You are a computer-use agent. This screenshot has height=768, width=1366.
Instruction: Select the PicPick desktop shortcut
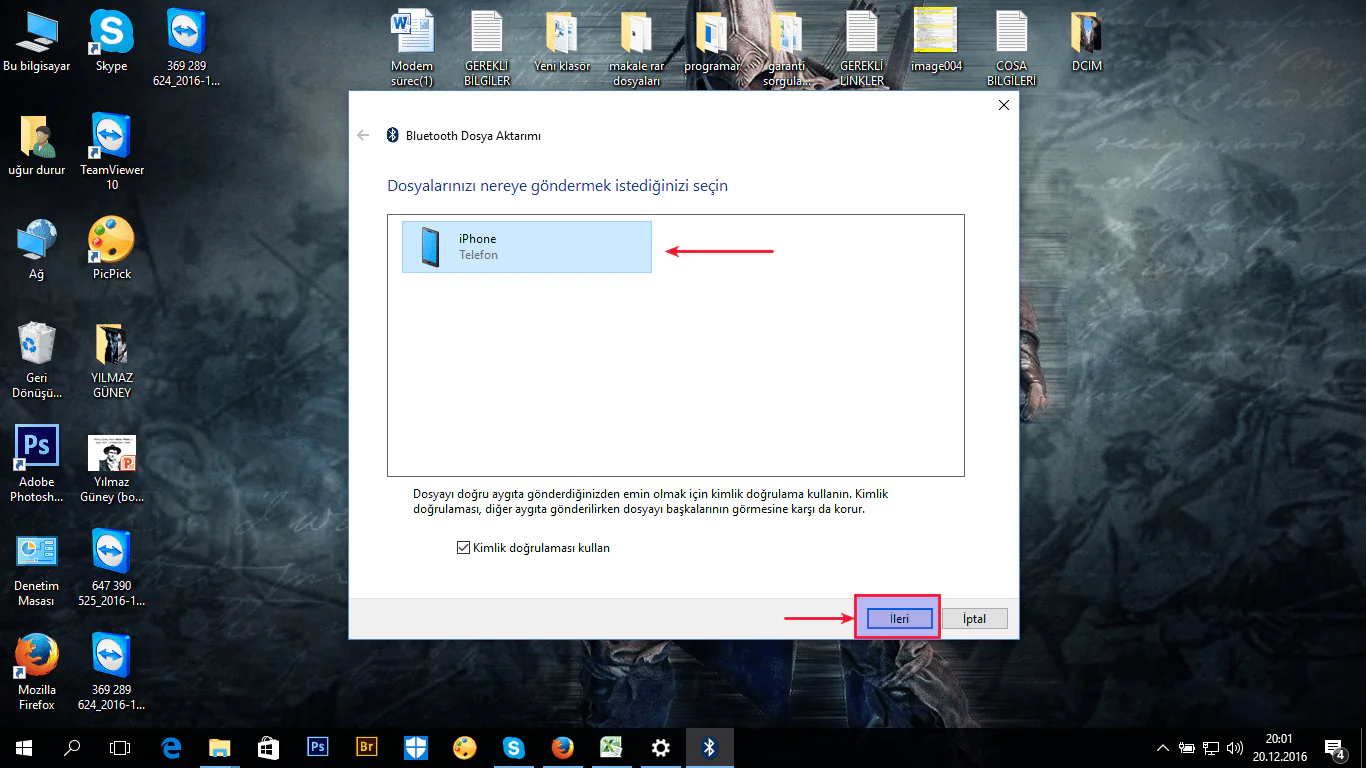(x=111, y=250)
